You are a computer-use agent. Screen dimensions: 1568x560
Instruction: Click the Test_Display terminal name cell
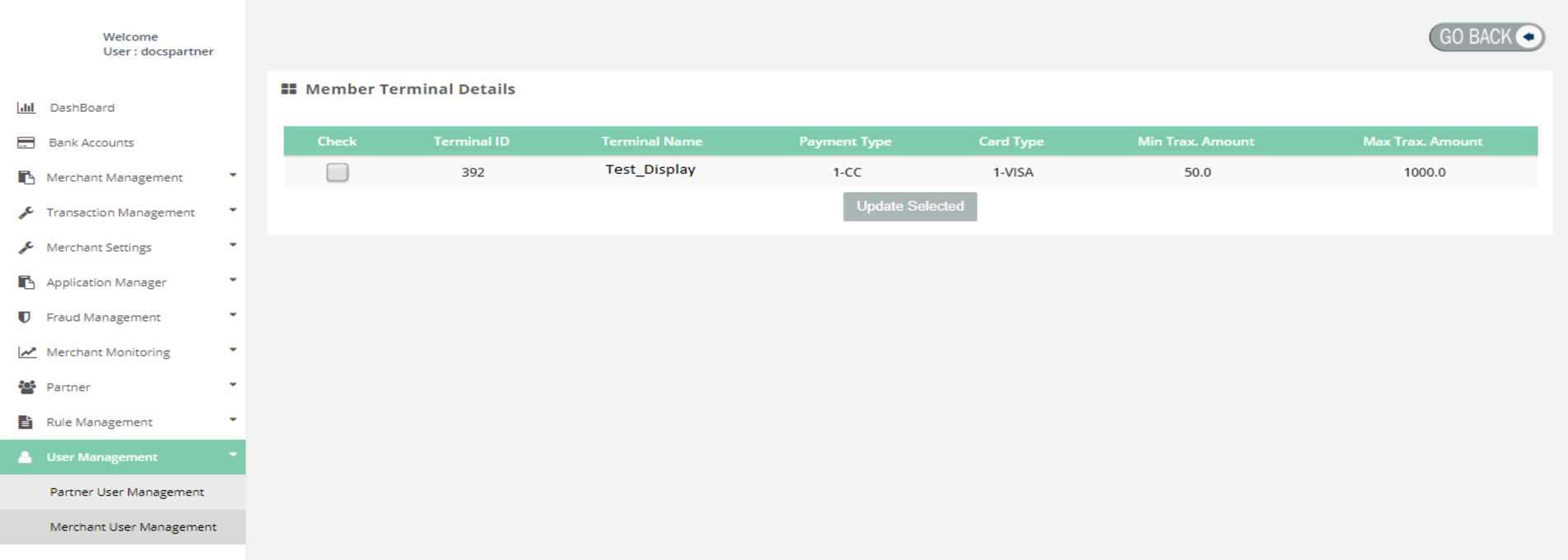point(651,170)
